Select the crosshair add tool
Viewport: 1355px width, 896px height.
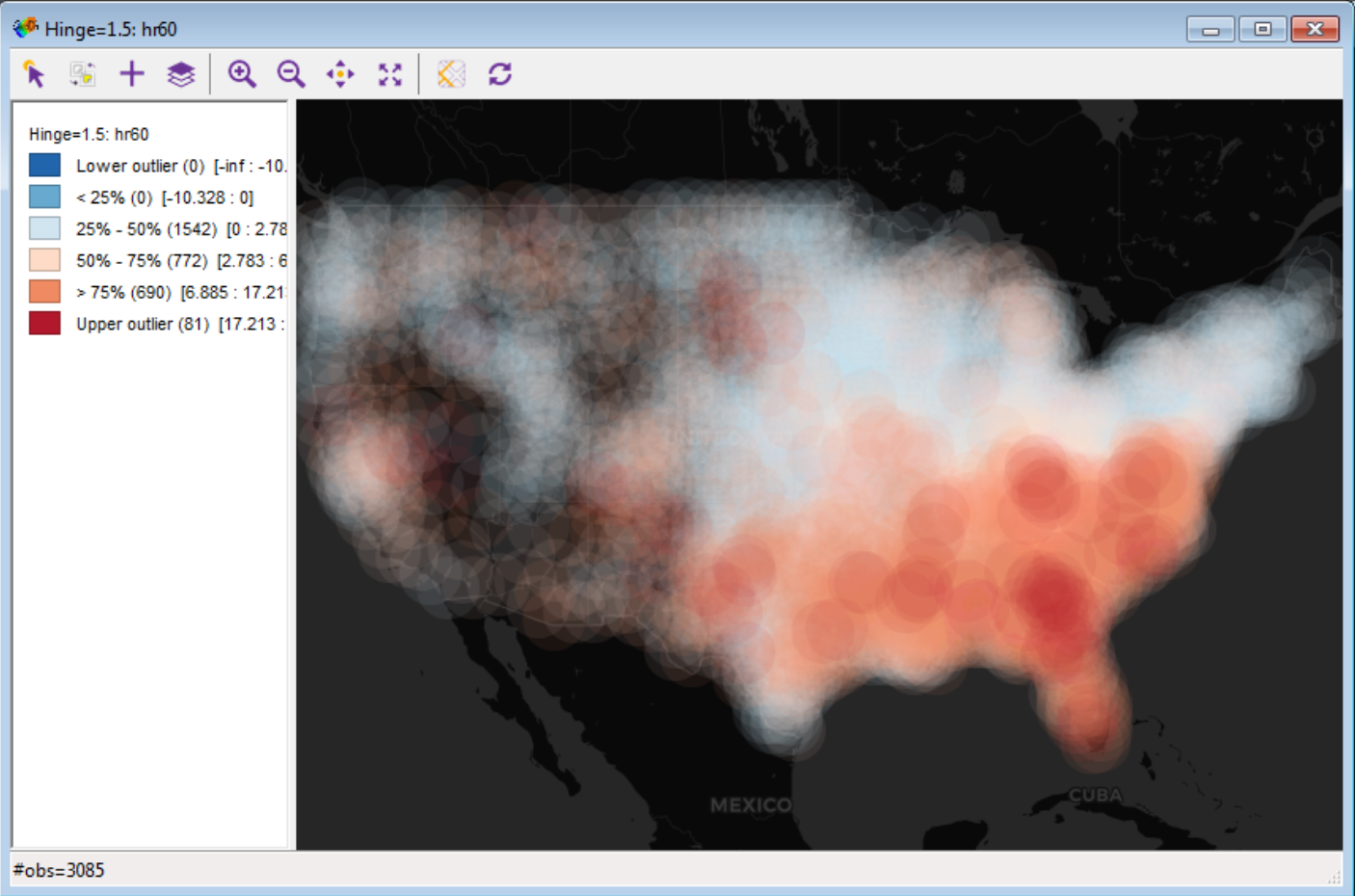coord(132,73)
